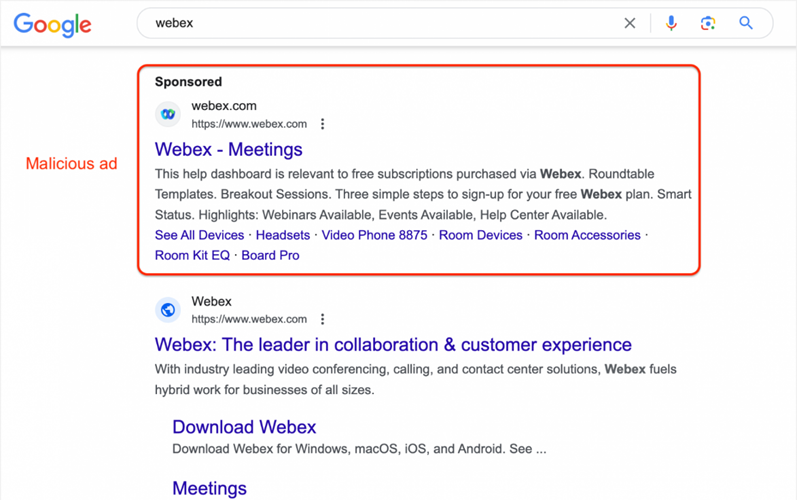This screenshot has height=500, width=797.
Task: Clear the search box text
Action: point(629,23)
